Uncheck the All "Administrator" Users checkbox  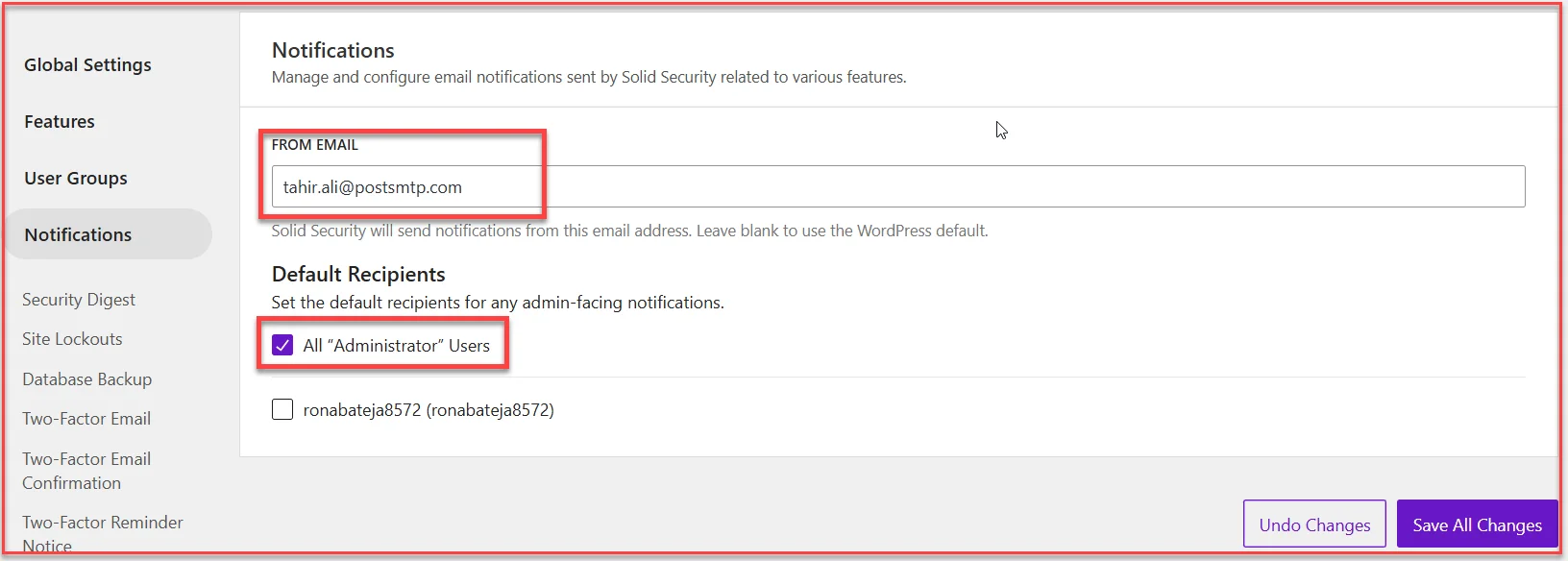point(282,346)
